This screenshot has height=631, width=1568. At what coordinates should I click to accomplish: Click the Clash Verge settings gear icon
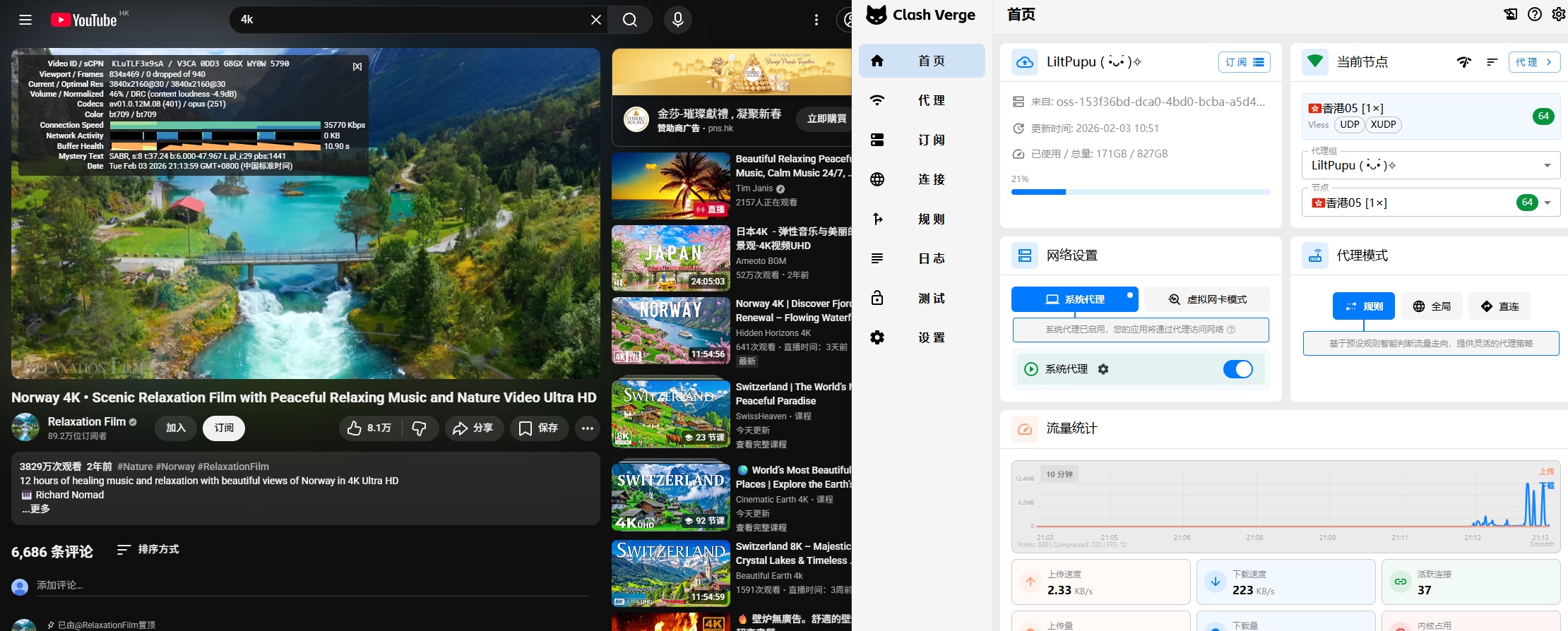1558,14
